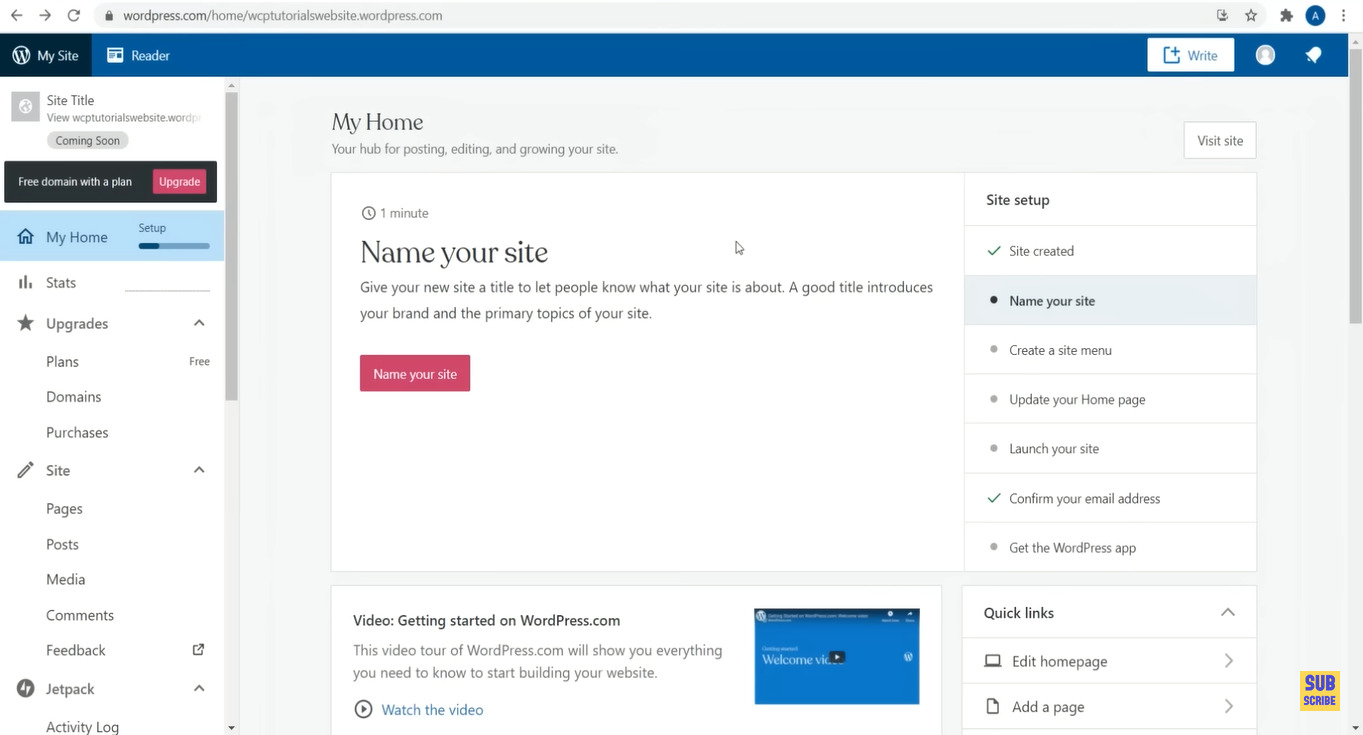Click the site globe icon beside Site Title
The width and height of the screenshot is (1363, 735).
(x=25, y=107)
